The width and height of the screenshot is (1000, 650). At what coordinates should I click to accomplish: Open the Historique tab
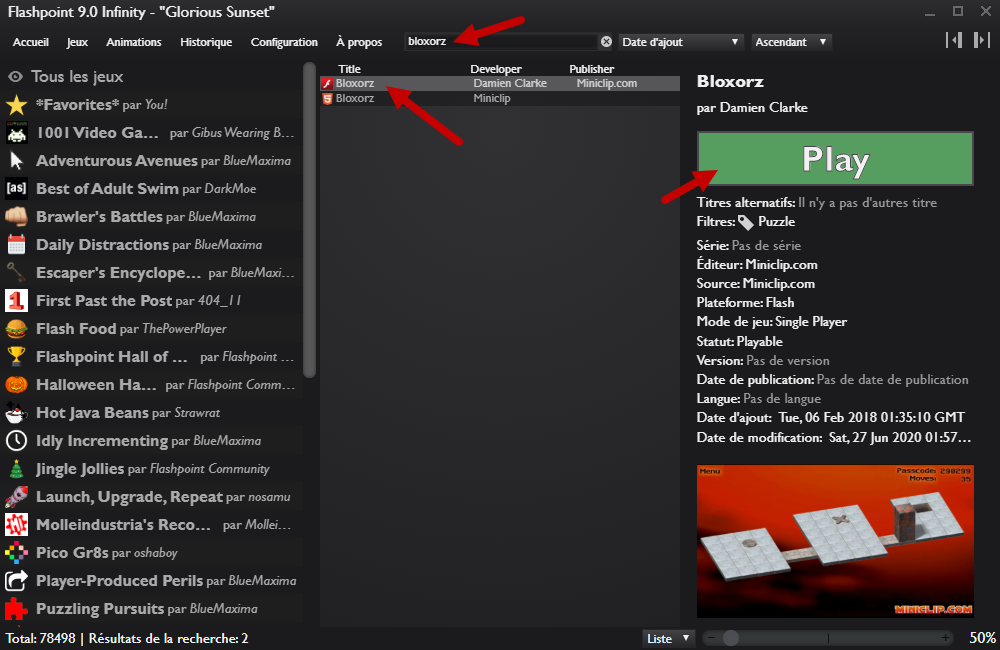(206, 42)
